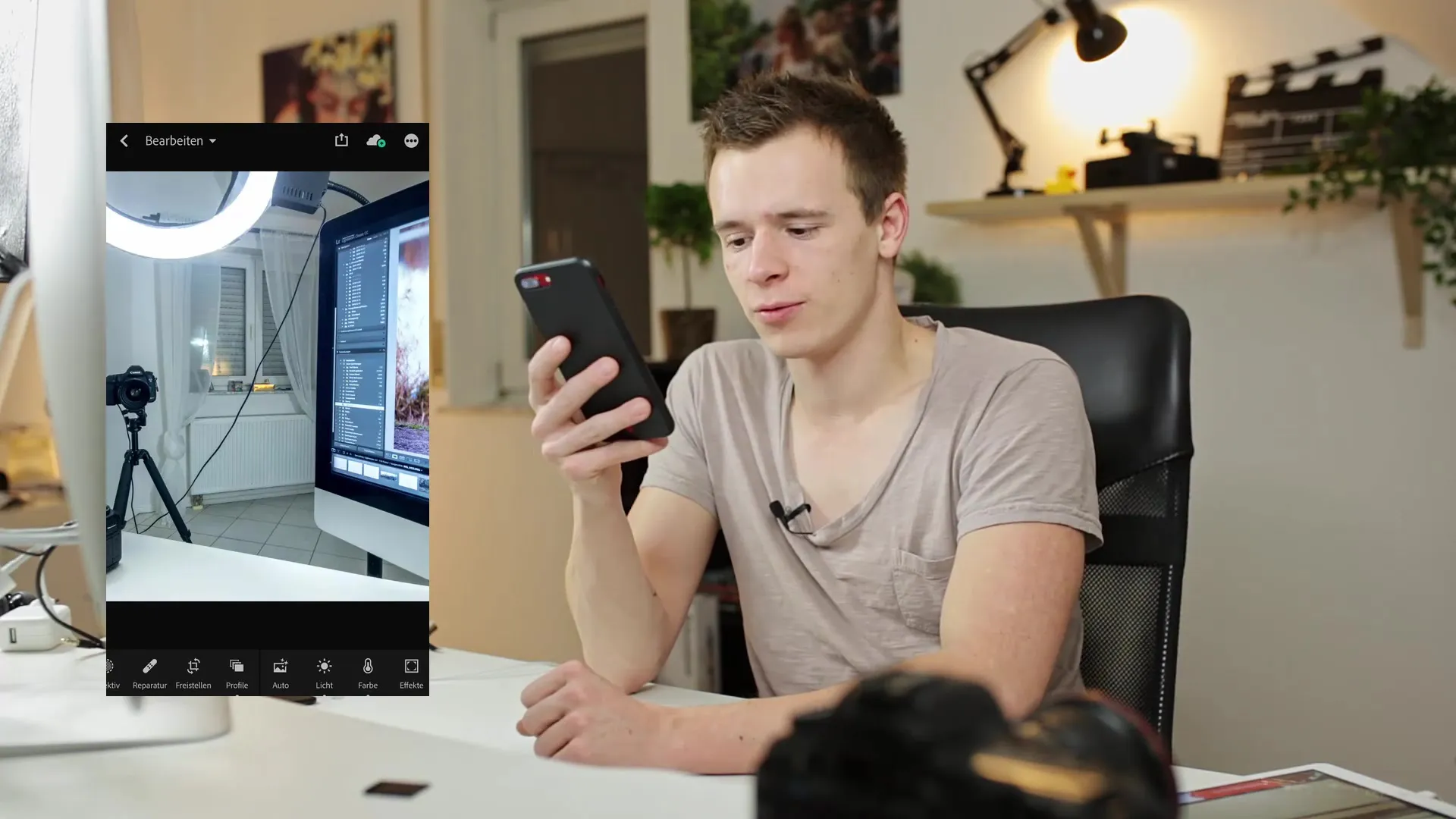Tap the cloud upload/sync button
Image resolution: width=1456 pixels, height=819 pixels.
point(377,140)
